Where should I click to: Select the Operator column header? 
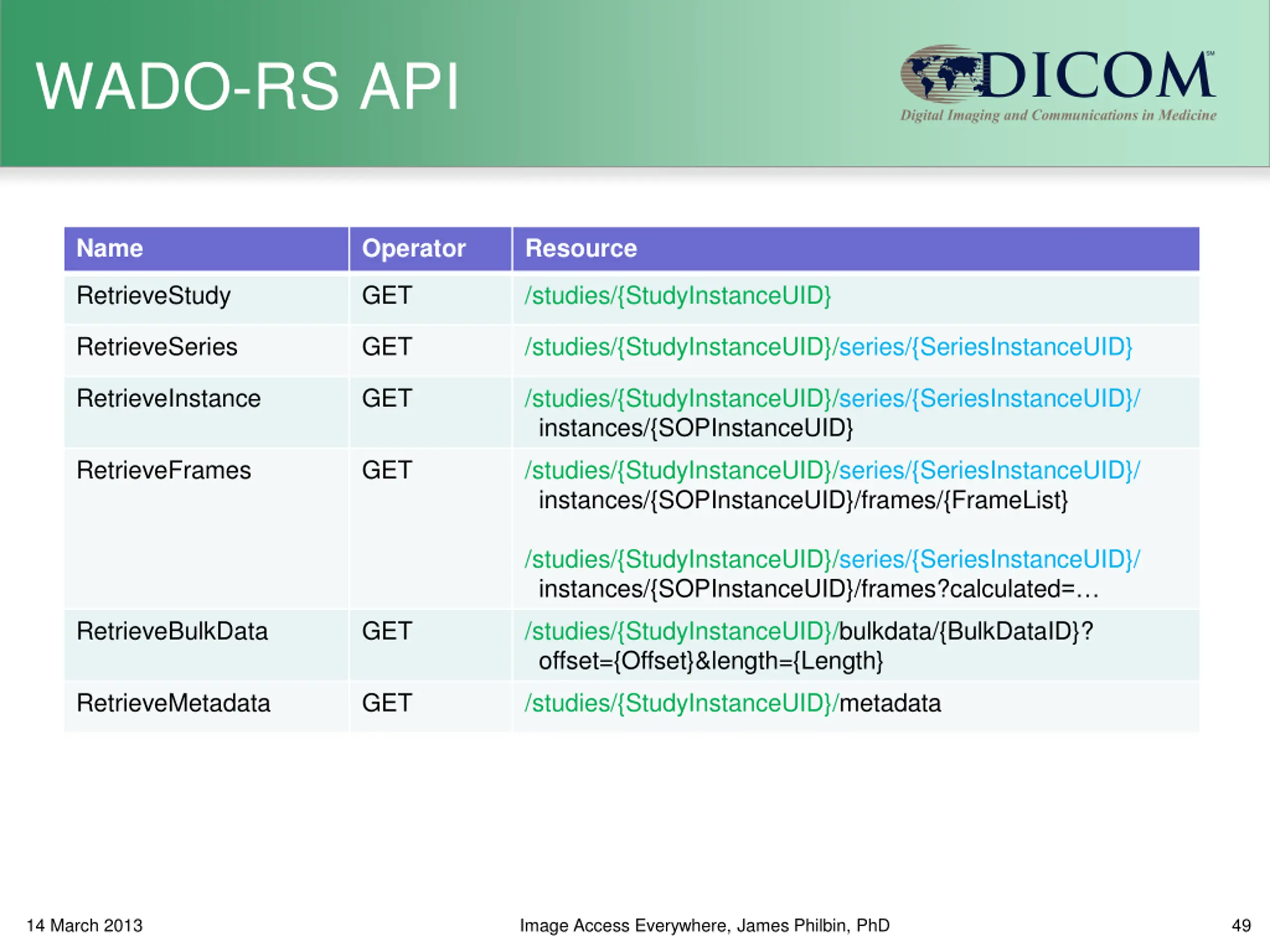430,248
